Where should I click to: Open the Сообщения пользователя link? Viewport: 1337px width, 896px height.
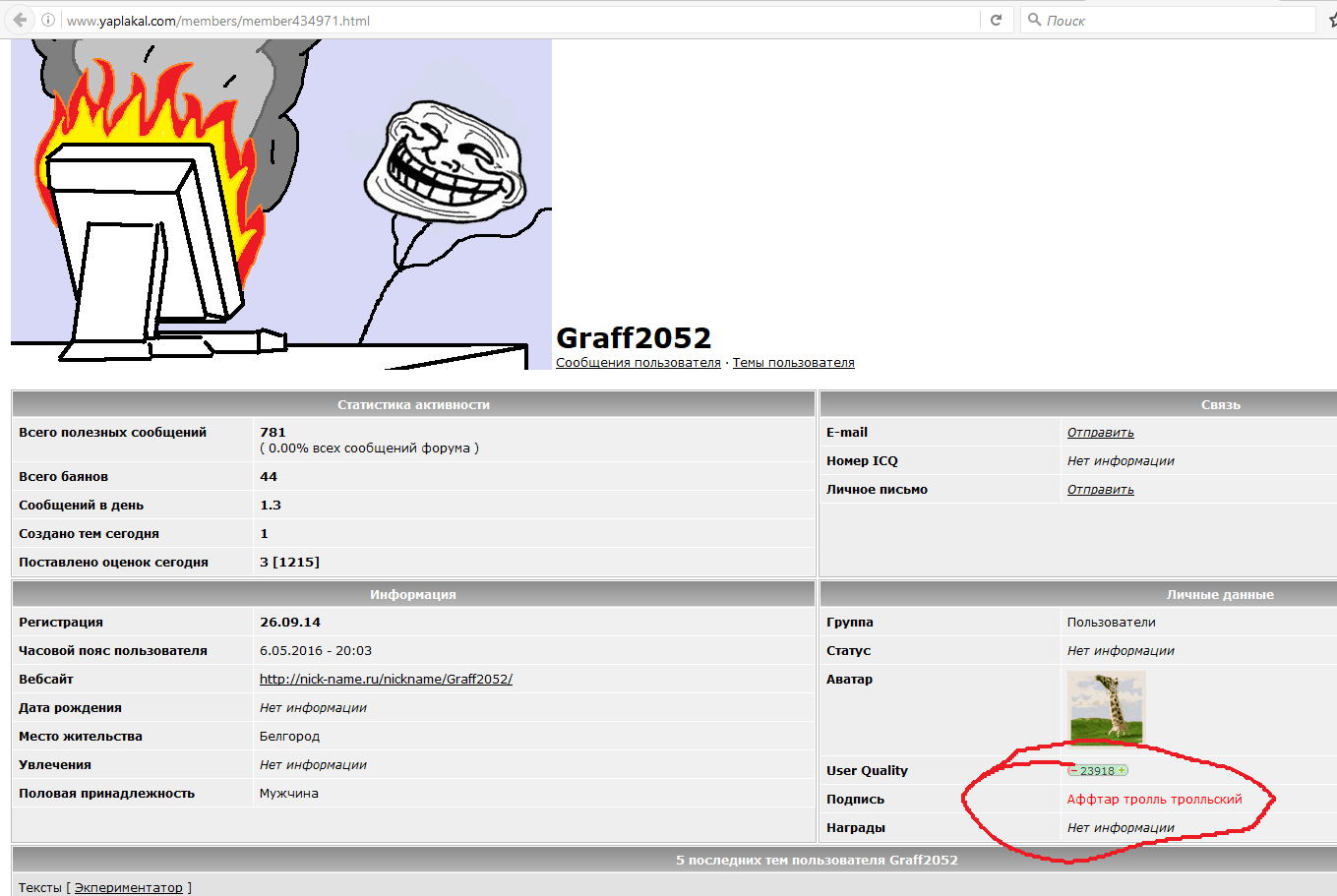coord(638,363)
